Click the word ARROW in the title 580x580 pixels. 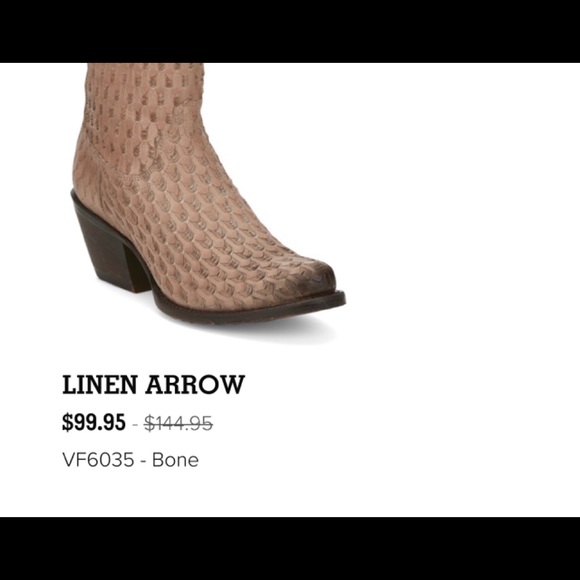[195, 385]
